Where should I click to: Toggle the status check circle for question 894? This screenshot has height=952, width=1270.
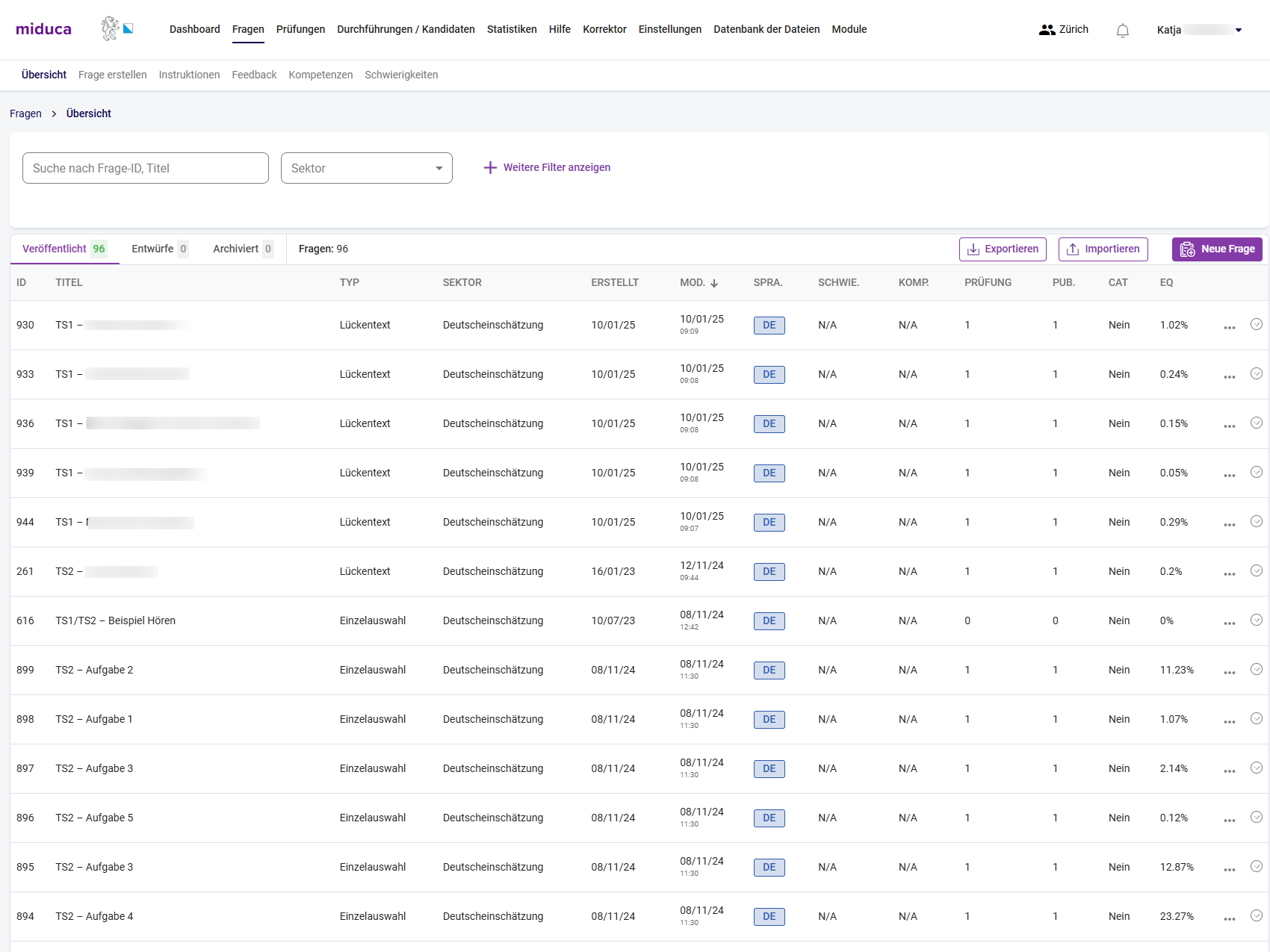tap(1257, 916)
